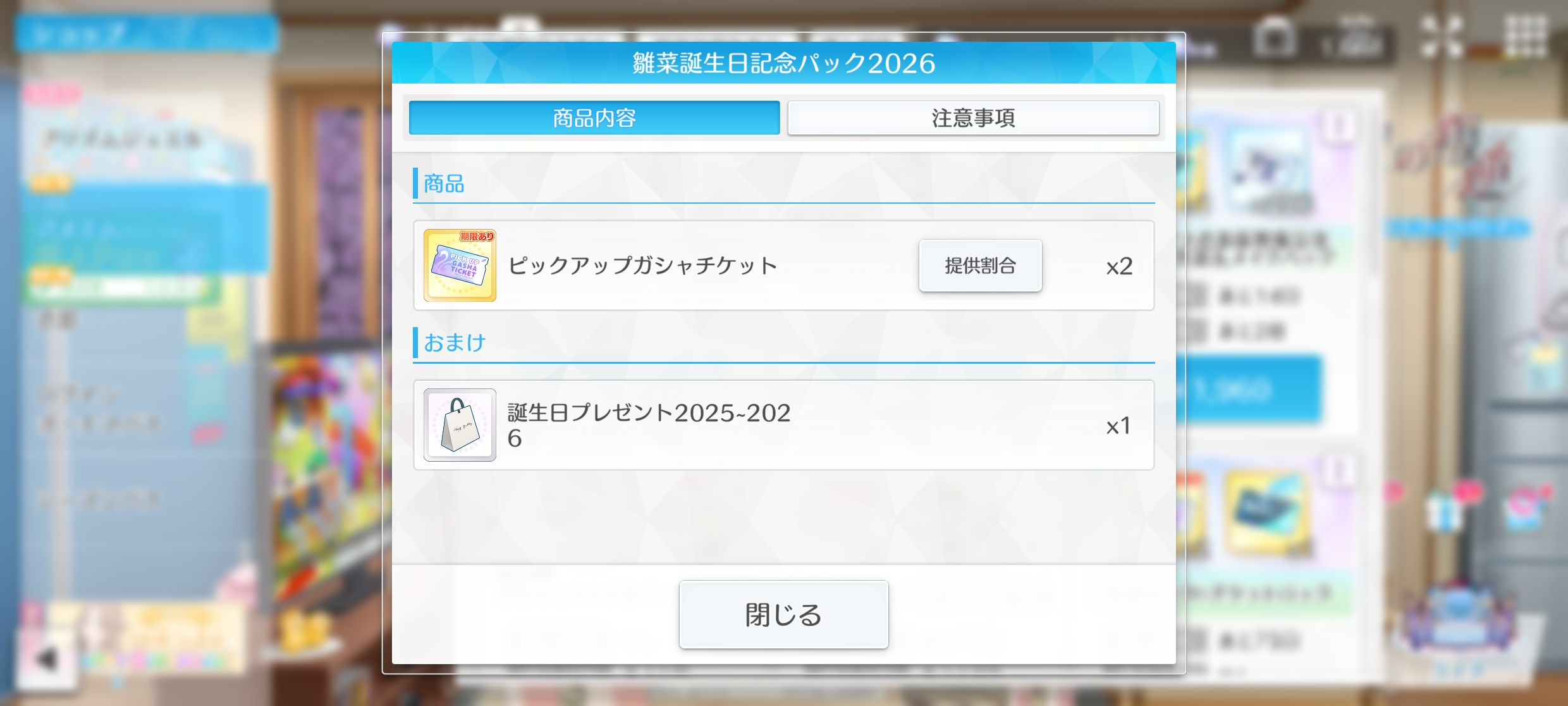Switch to the 注意事項 tab
This screenshot has width=1568, height=706.
pos(973,118)
